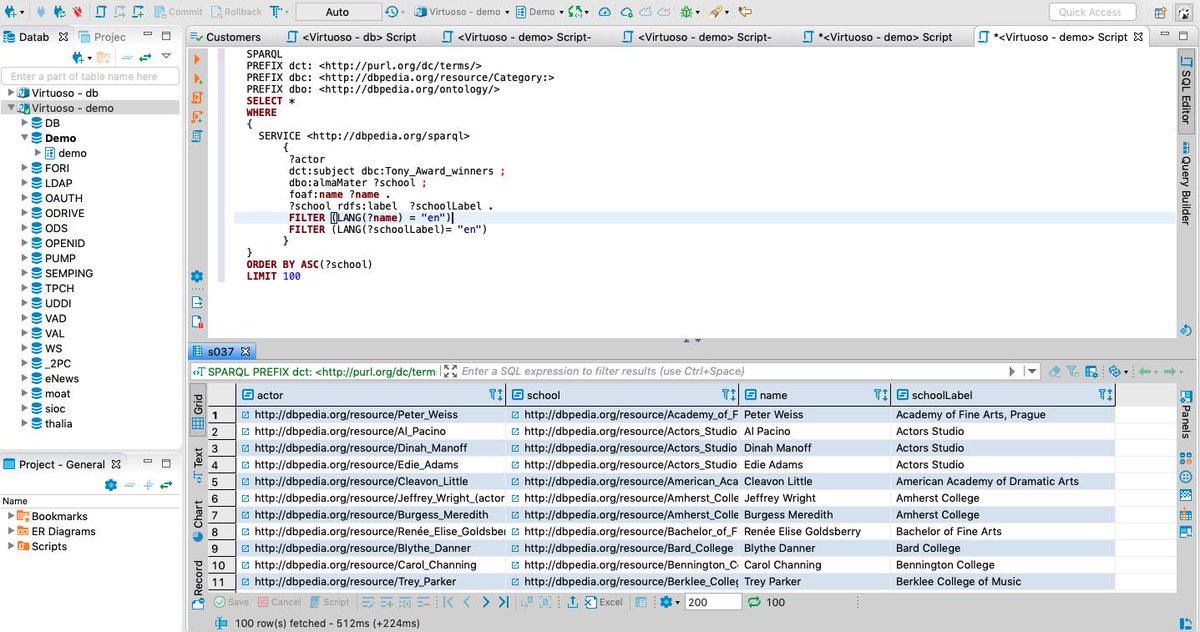Switch to the Projec navigator tab
Image resolution: width=1200 pixels, height=632 pixels.
point(103,37)
